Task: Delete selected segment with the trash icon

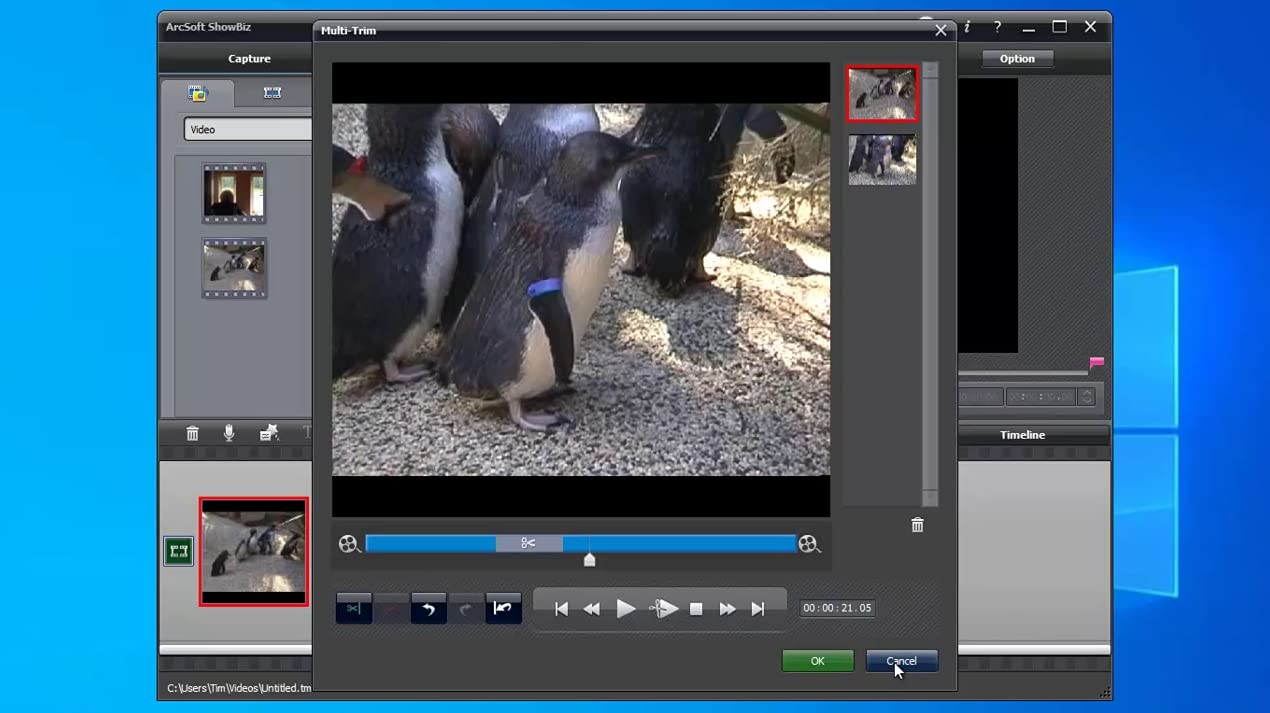Action: (917, 524)
